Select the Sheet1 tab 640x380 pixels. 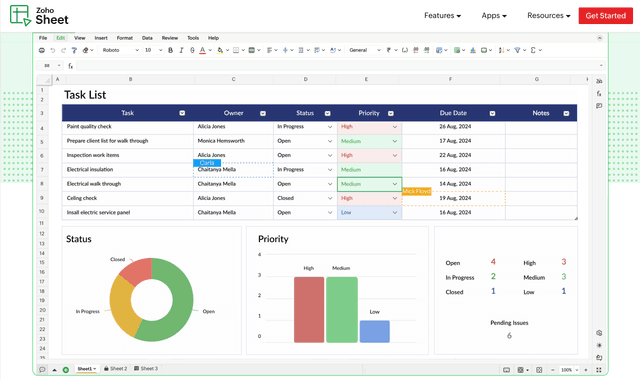click(86, 369)
